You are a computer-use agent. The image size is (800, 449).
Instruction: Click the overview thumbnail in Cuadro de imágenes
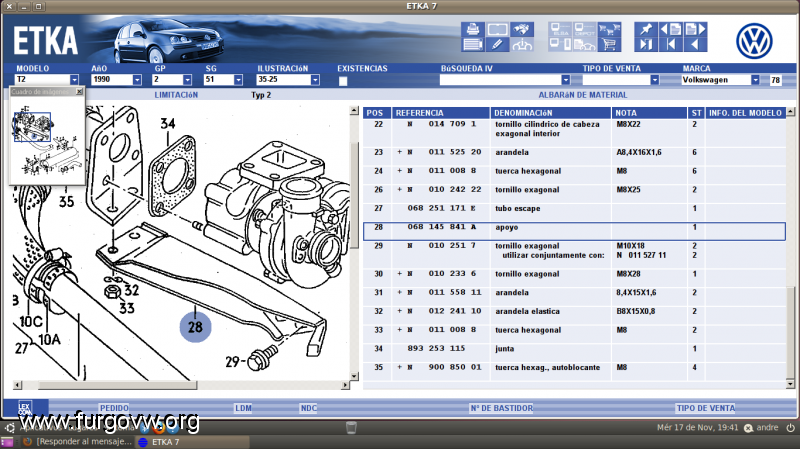46,141
